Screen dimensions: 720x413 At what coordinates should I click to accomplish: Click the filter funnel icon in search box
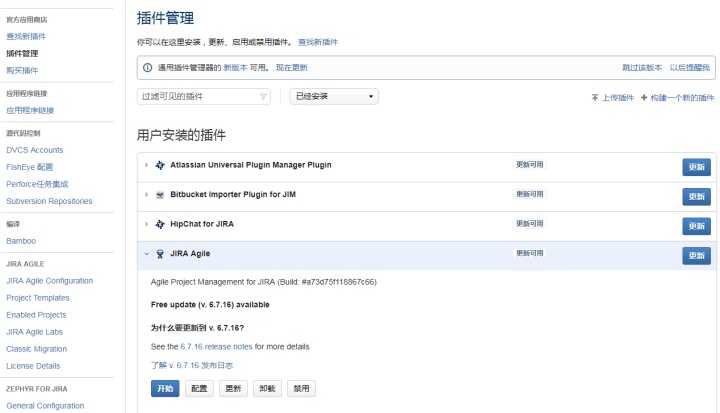(x=263, y=97)
